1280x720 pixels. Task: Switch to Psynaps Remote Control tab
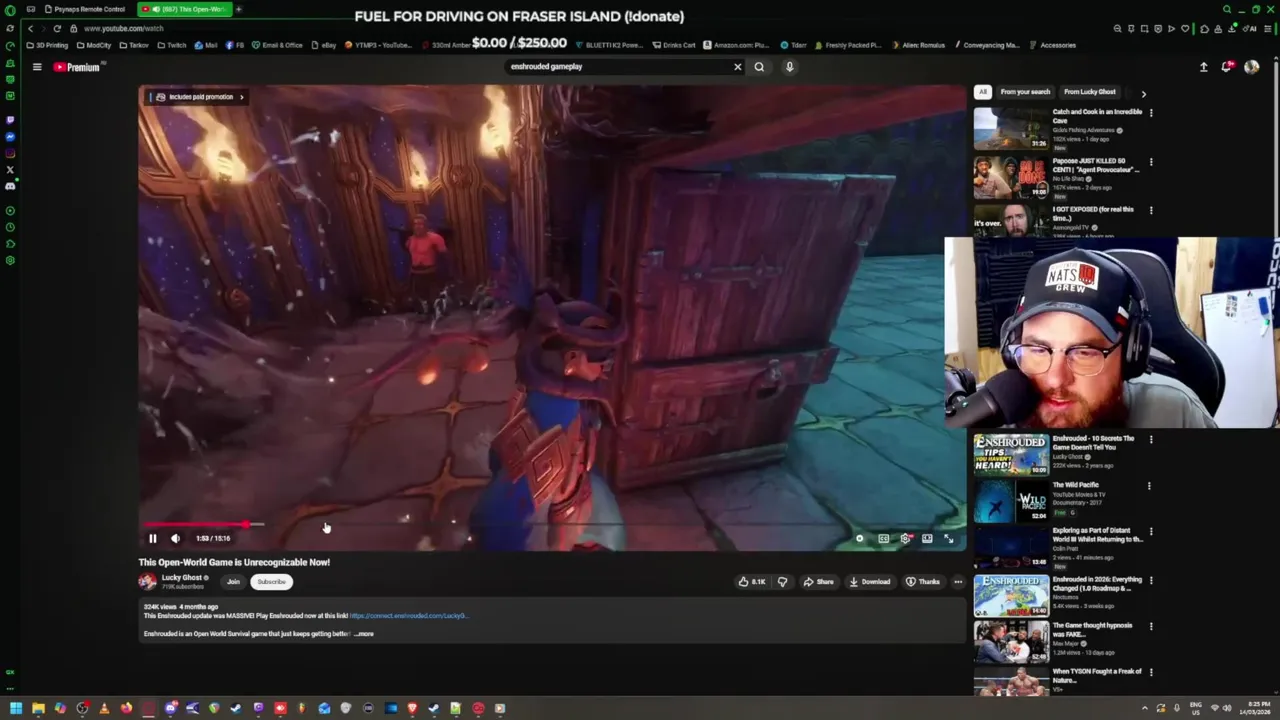(x=85, y=9)
